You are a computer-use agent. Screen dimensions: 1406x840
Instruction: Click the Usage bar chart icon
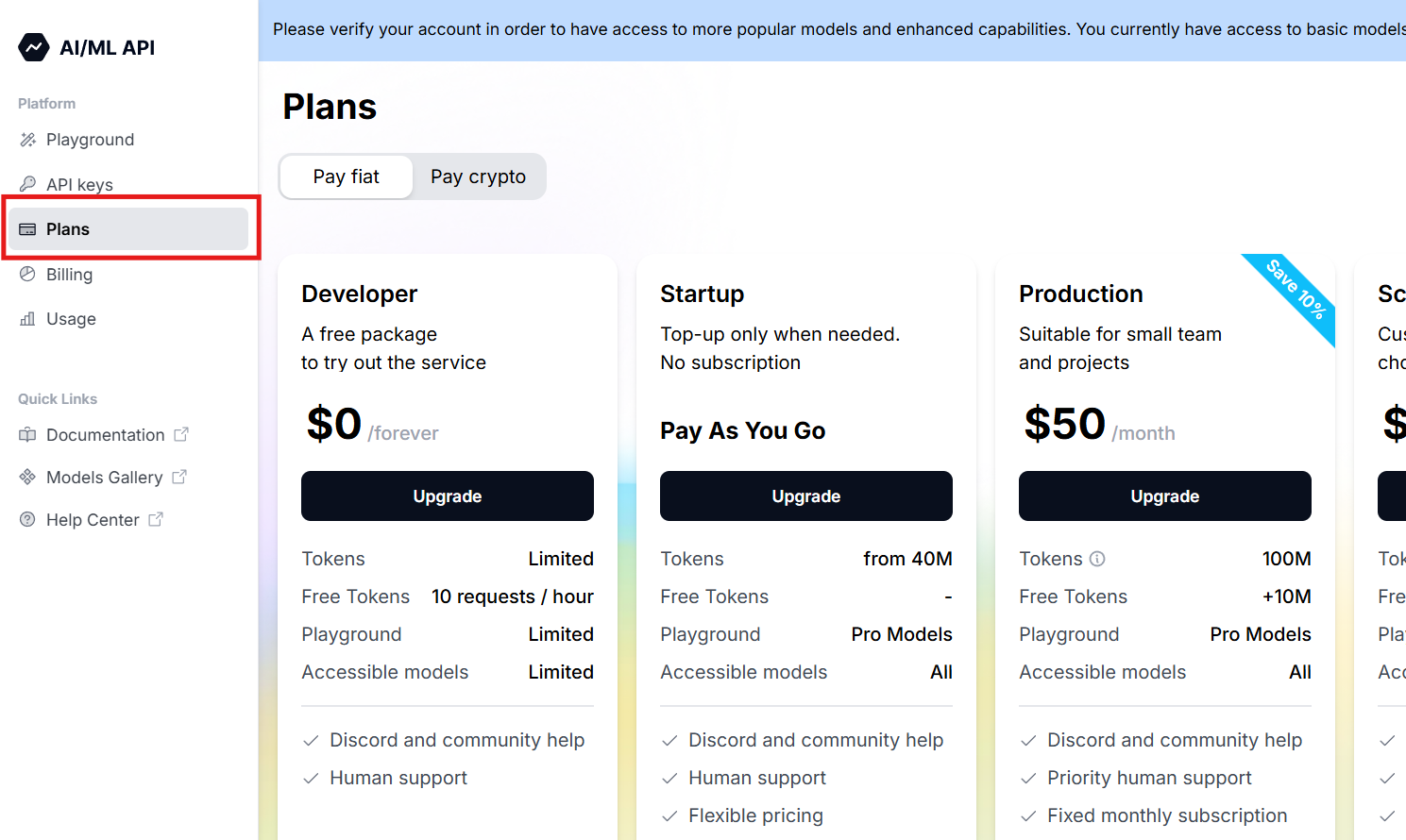[x=27, y=319]
